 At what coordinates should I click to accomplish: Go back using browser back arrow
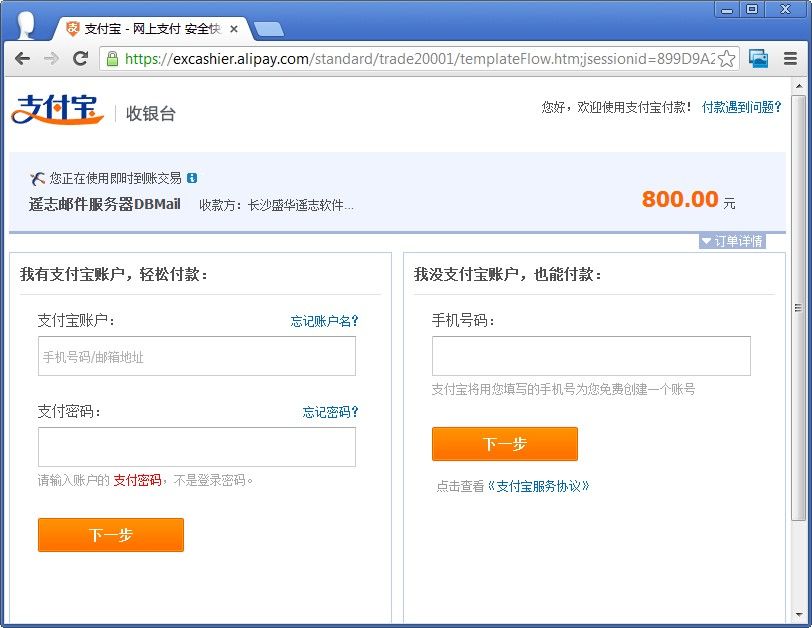point(22,58)
